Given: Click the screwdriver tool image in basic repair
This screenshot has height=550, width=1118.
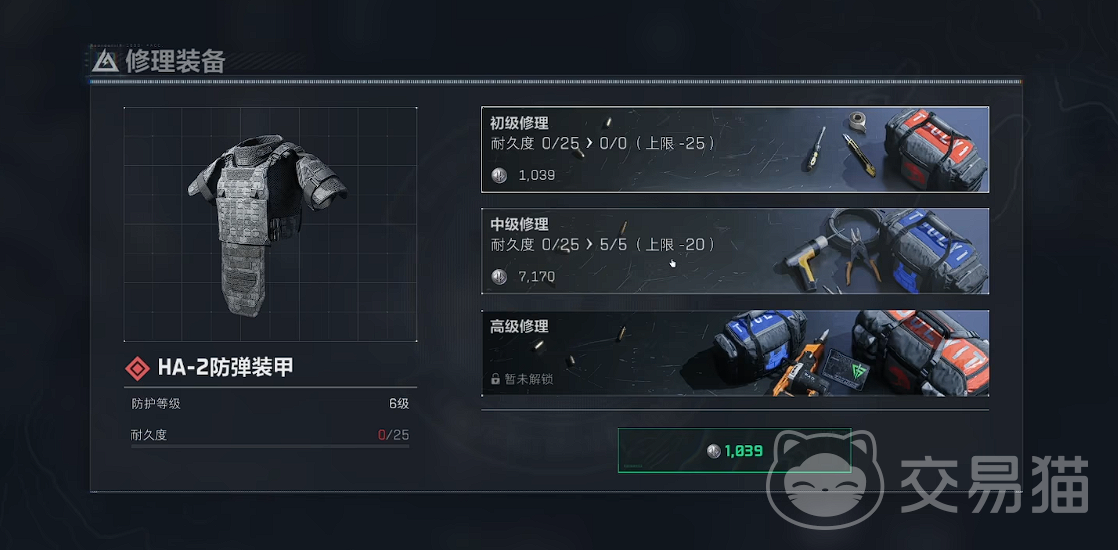Looking at the screenshot, I should [x=816, y=148].
